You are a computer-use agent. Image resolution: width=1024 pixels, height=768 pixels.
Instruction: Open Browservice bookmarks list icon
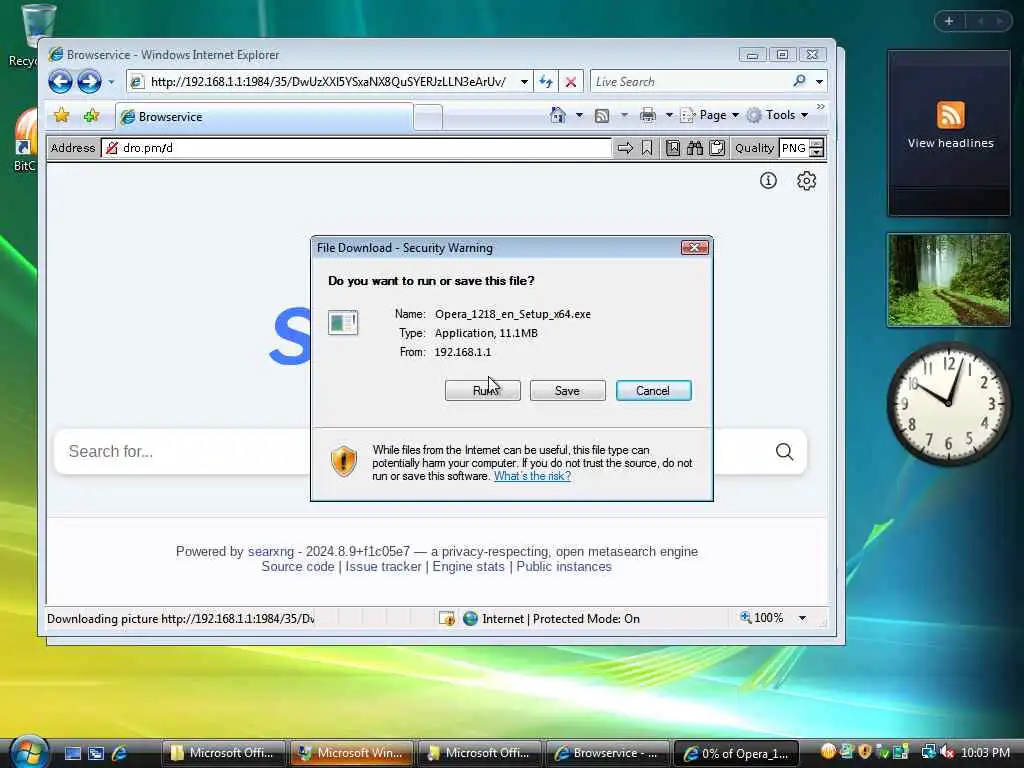(673, 148)
